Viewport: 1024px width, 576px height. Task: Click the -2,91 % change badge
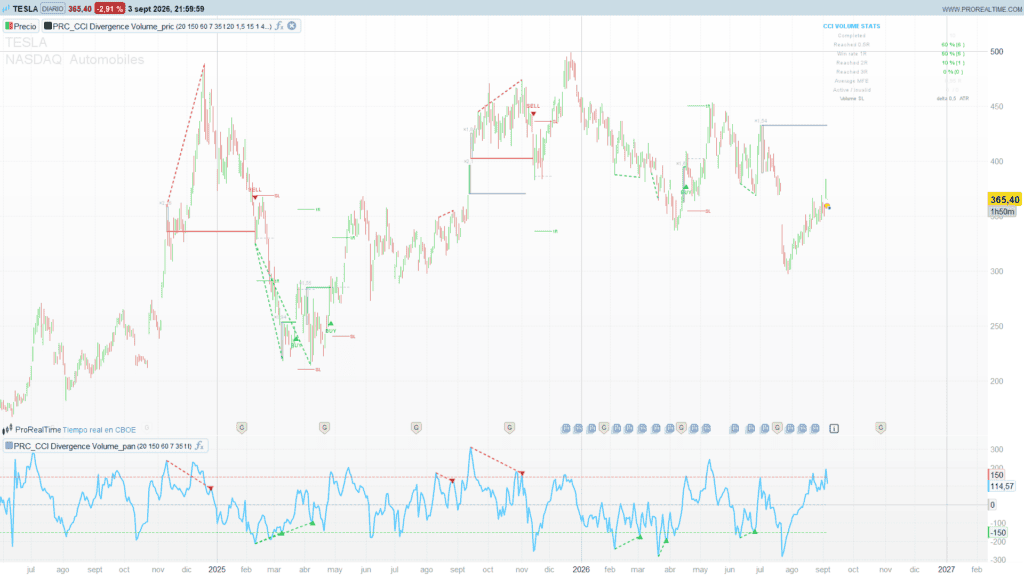coord(109,9)
